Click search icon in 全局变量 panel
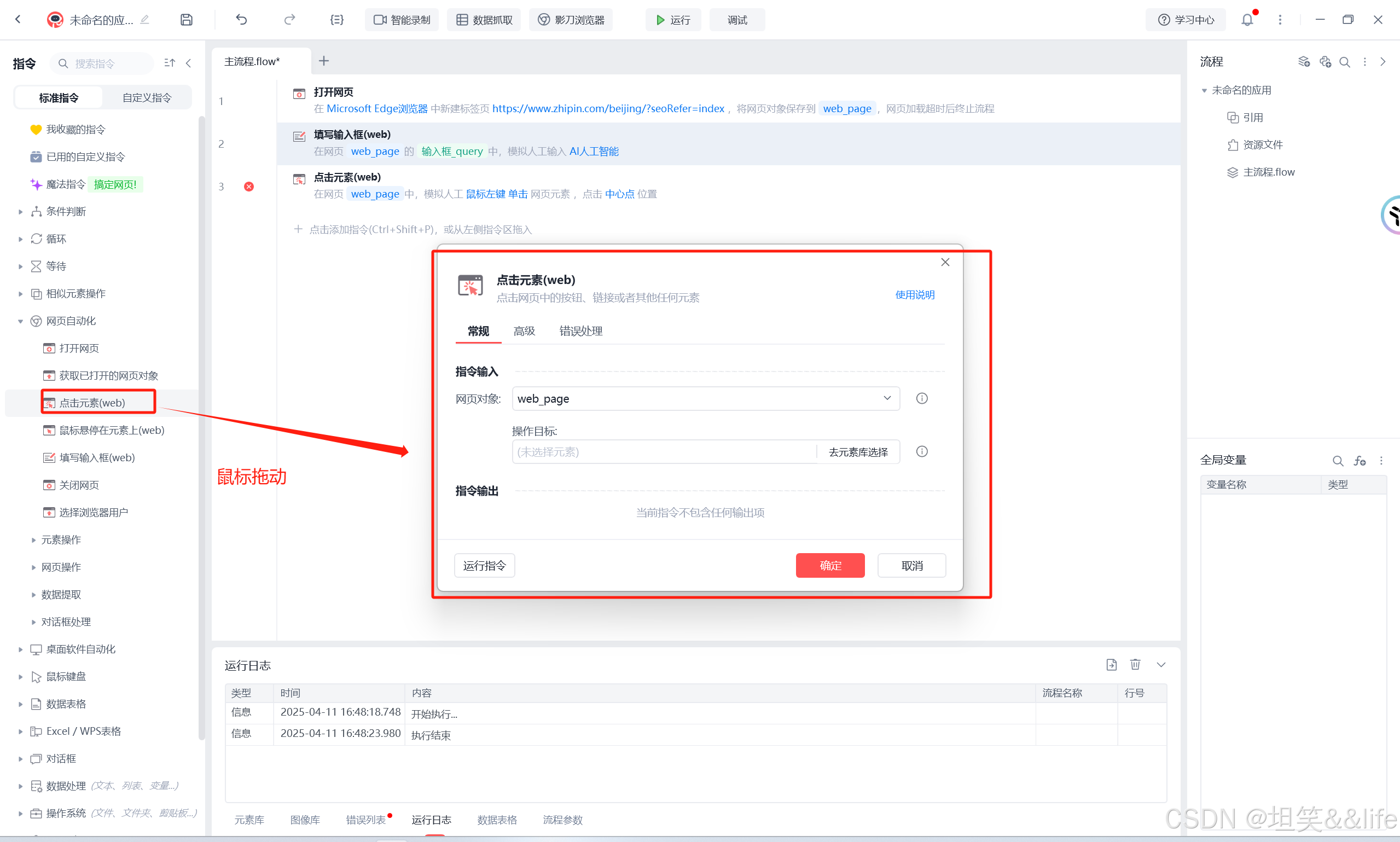1400x842 pixels. (x=1338, y=461)
